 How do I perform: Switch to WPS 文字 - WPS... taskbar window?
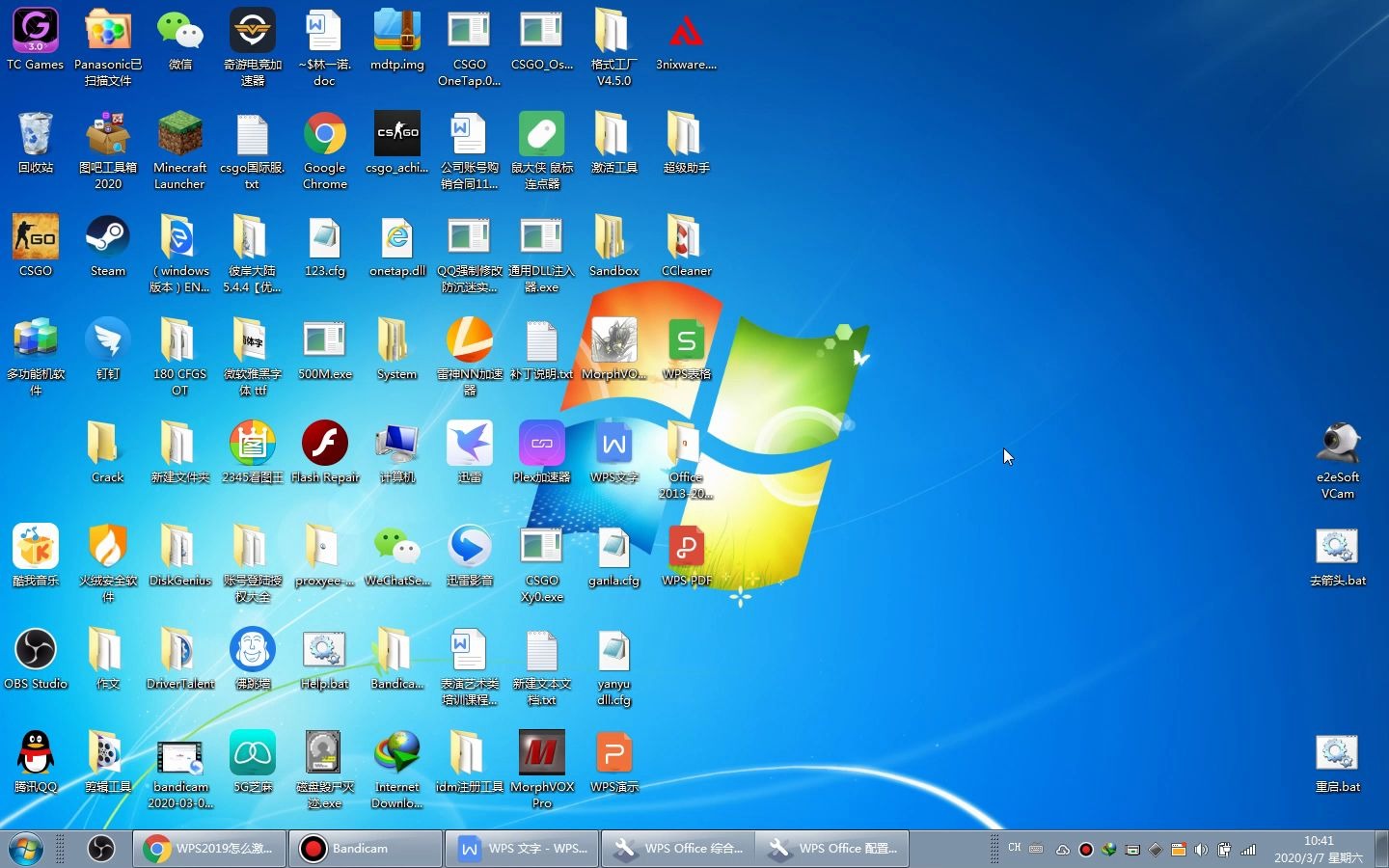(x=522, y=849)
